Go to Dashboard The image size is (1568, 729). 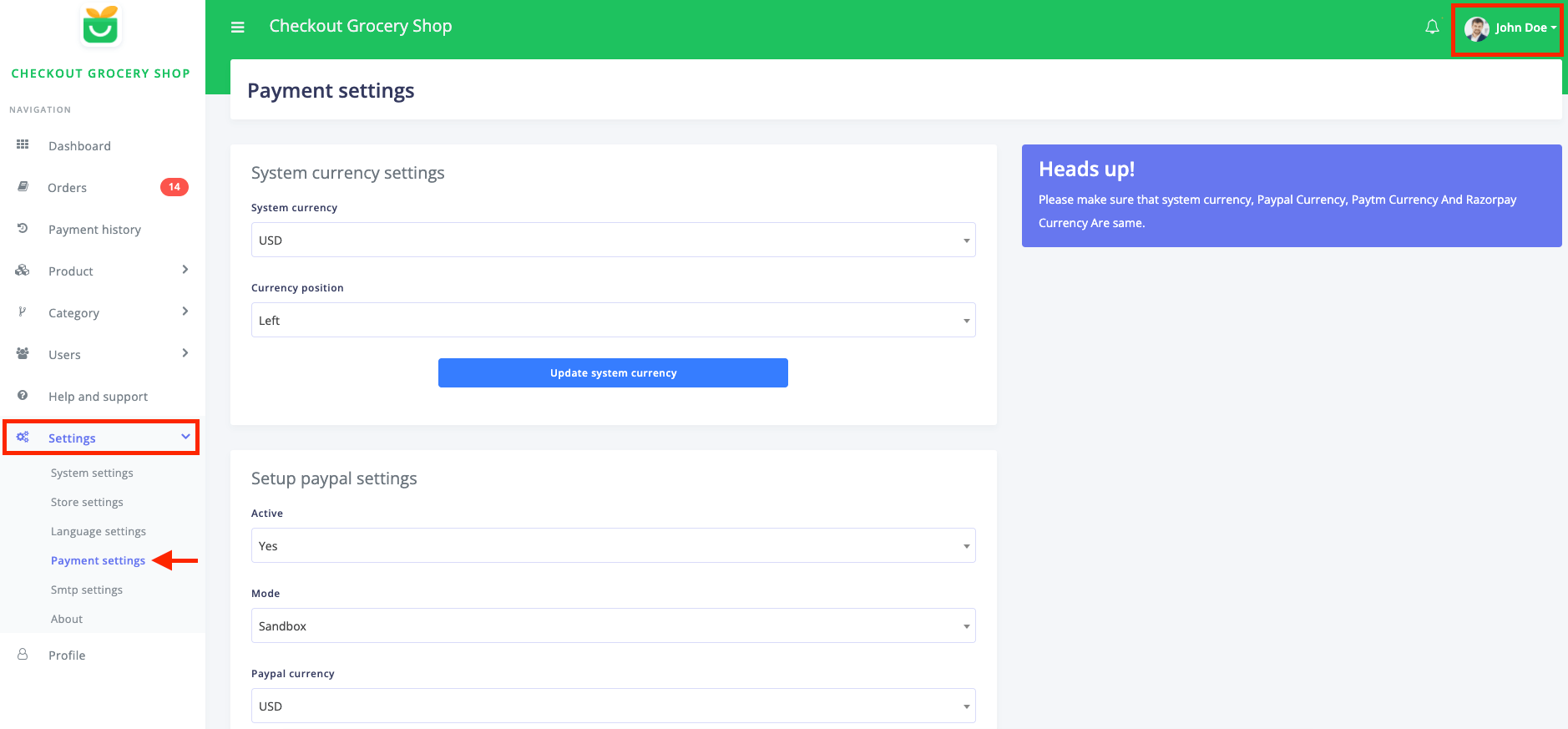pos(79,146)
